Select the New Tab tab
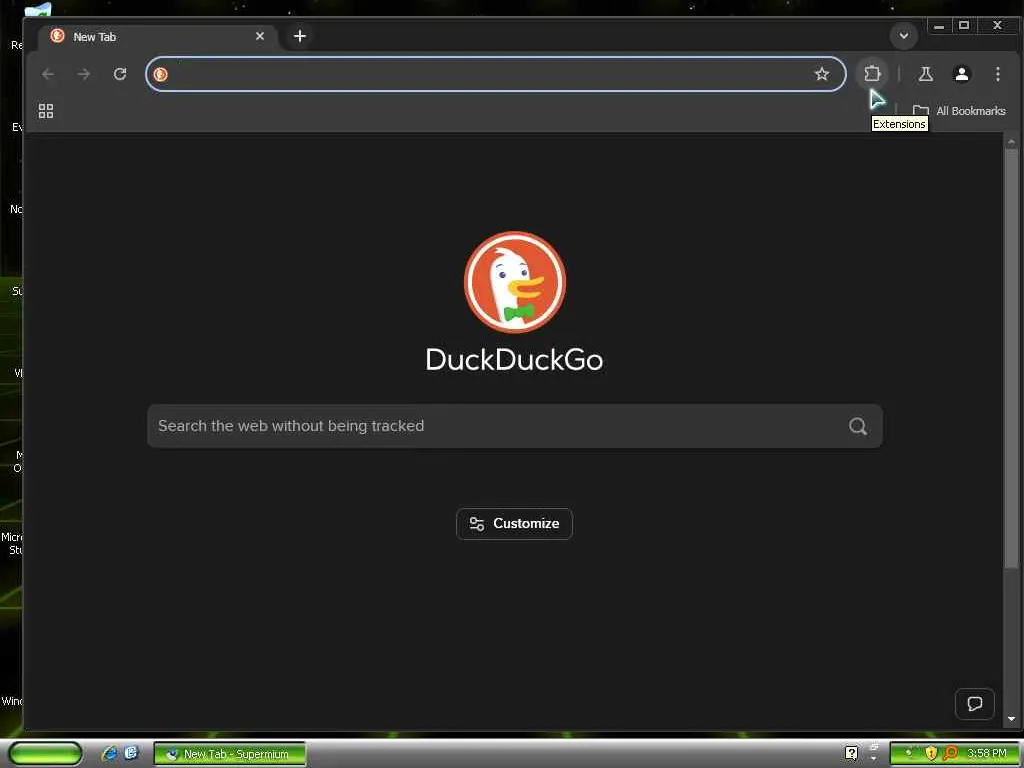 point(159,37)
